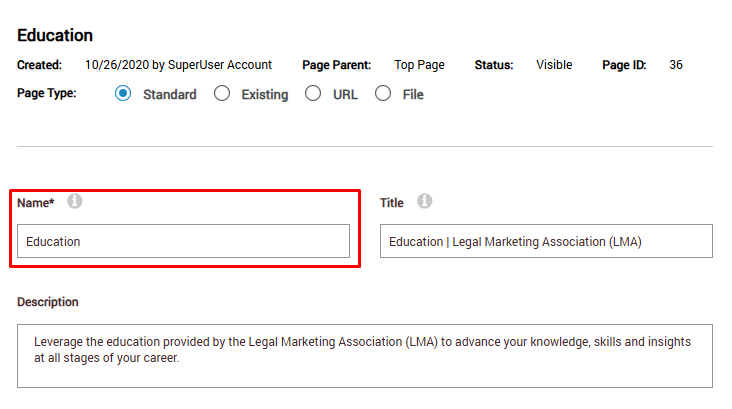
Task: Click the Page ID label
Action: coord(624,65)
